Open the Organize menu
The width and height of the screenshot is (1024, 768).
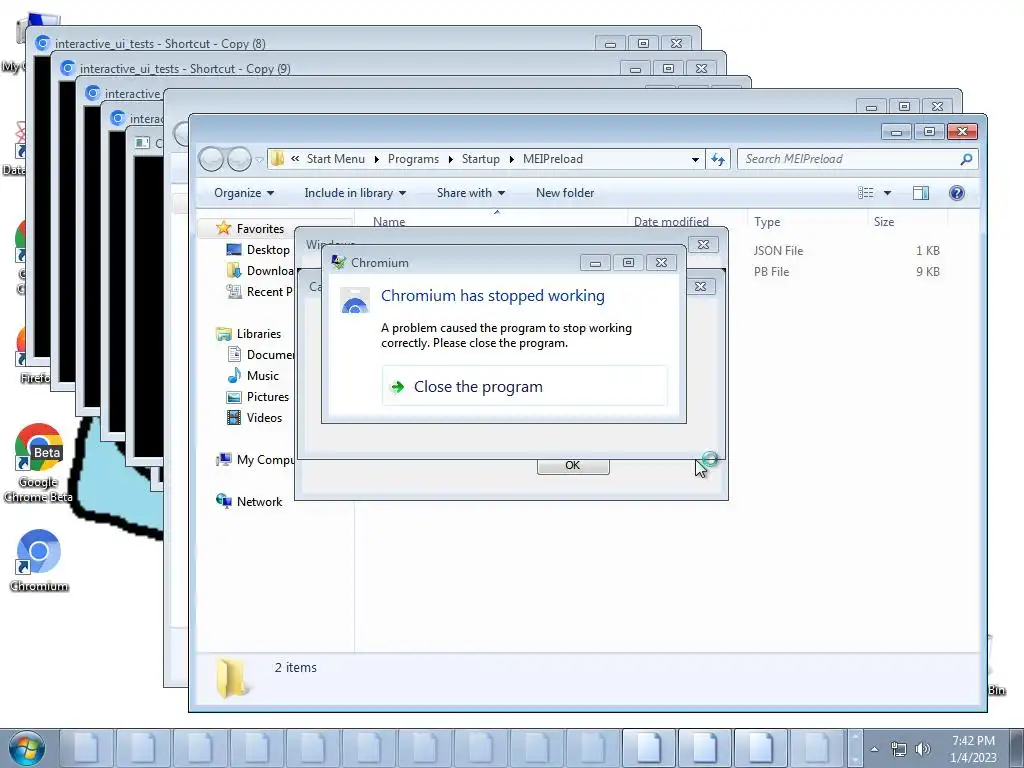tap(244, 193)
